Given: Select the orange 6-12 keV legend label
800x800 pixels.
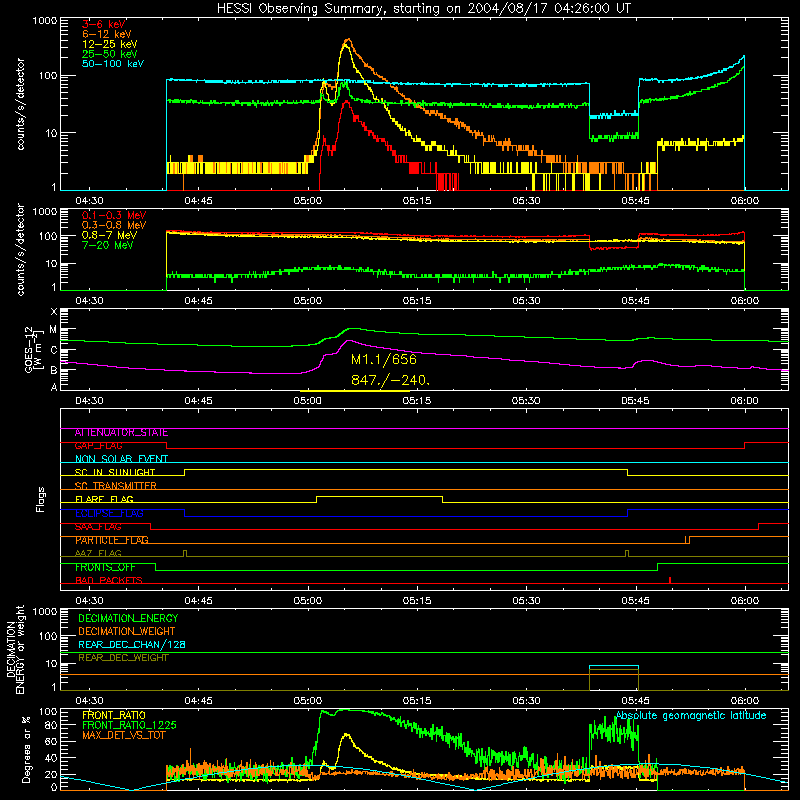Looking at the screenshot, I should pos(107,34).
